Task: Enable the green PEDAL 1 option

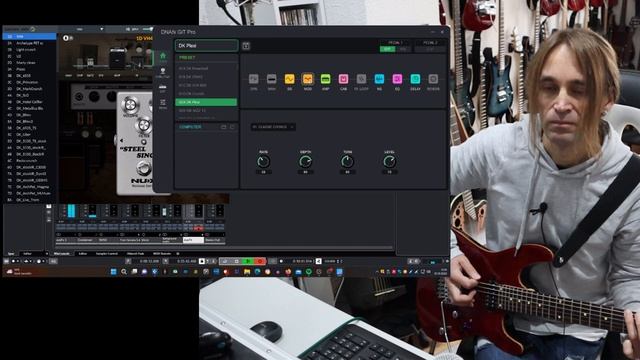Action: point(387,49)
